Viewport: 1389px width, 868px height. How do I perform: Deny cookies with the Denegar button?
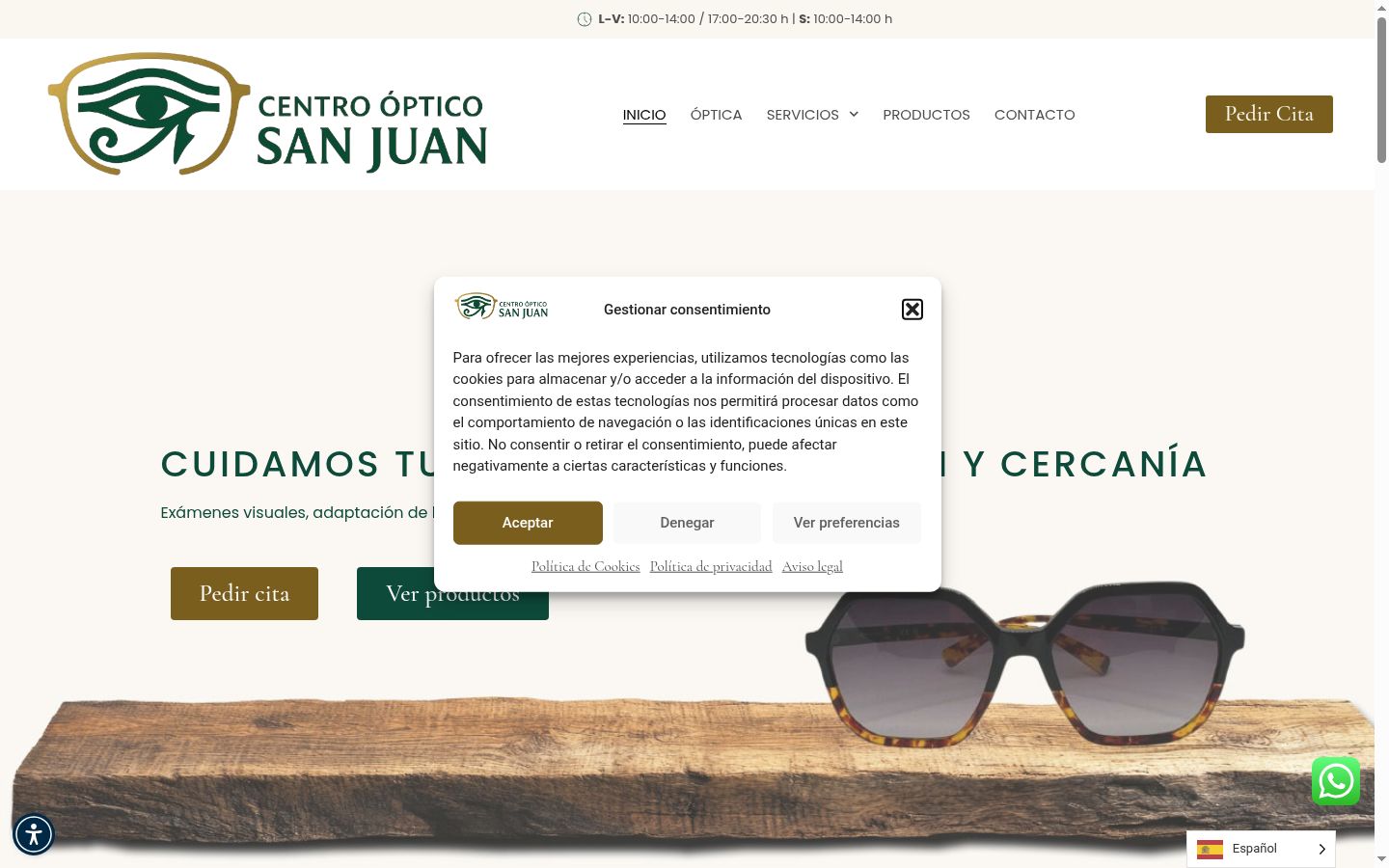click(x=687, y=523)
